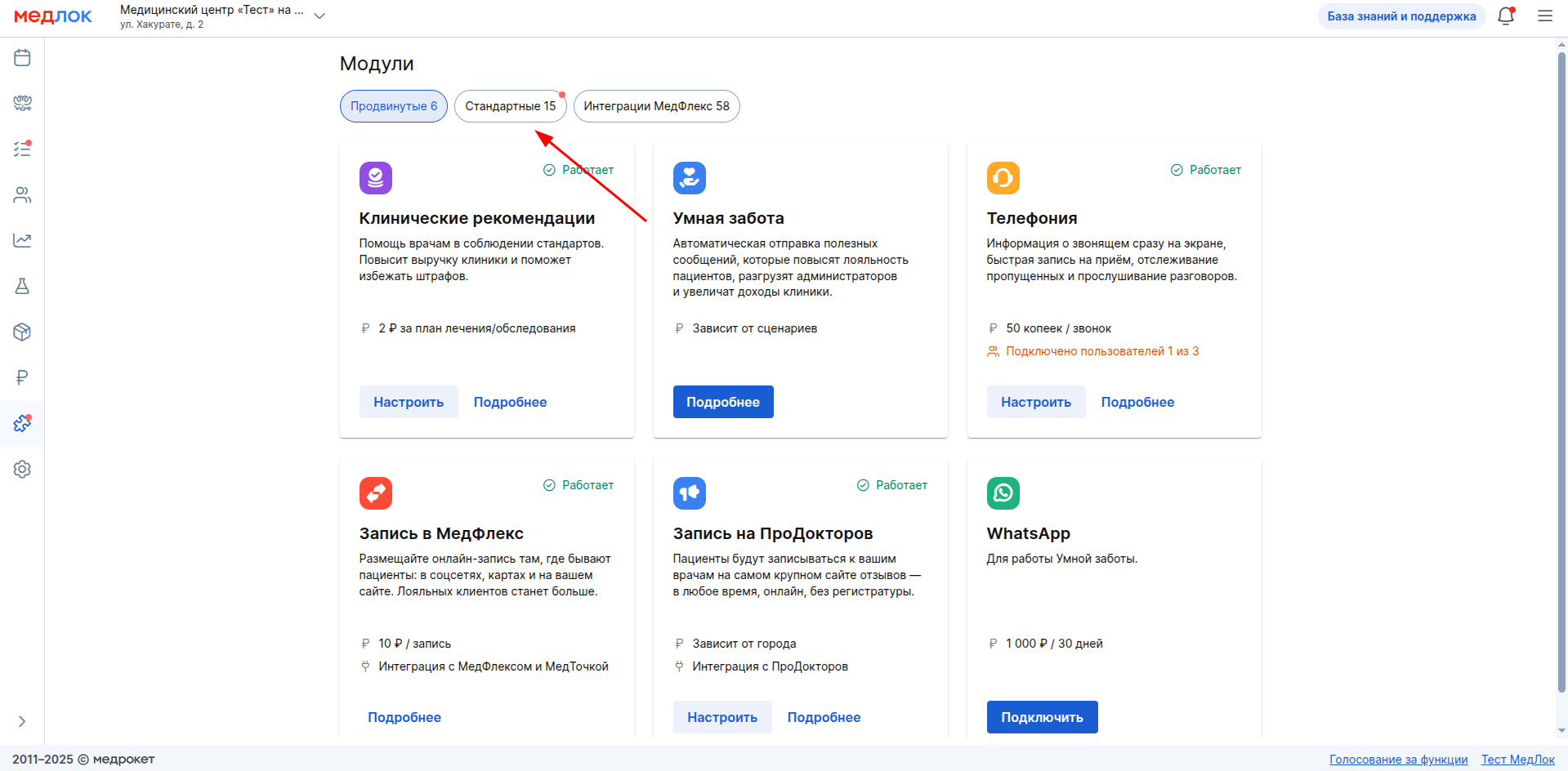Image resolution: width=1568 pixels, height=771 pixels.
Task: Click the МедЛок logo
Action: coord(53,16)
